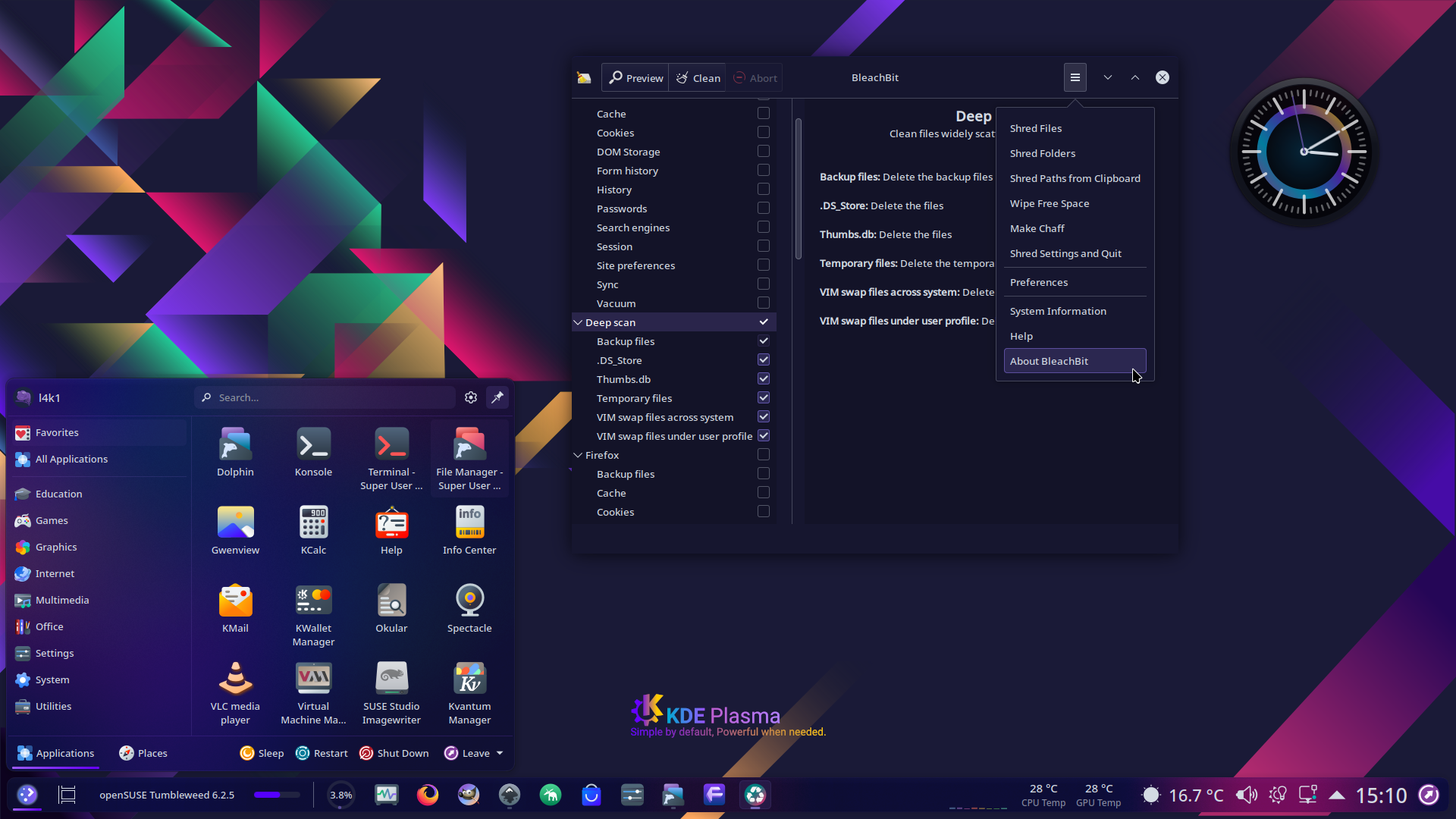Click the cleaner list vertical scrollbar
The width and height of the screenshot is (1456, 819).
[x=798, y=189]
